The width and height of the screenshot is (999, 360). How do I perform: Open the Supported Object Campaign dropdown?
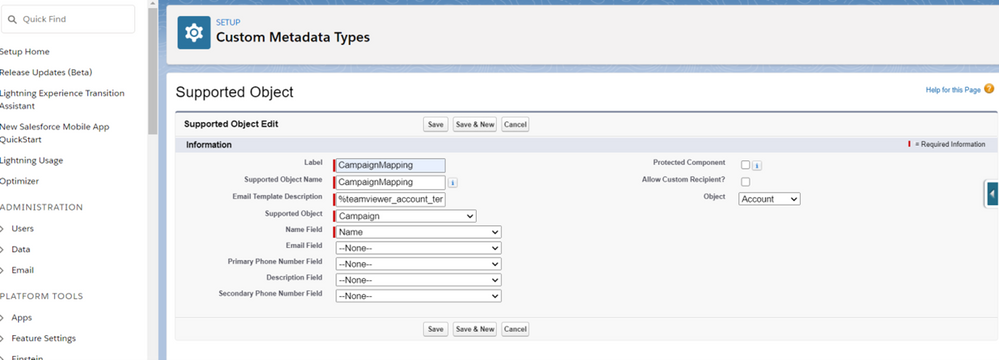pos(406,216)
